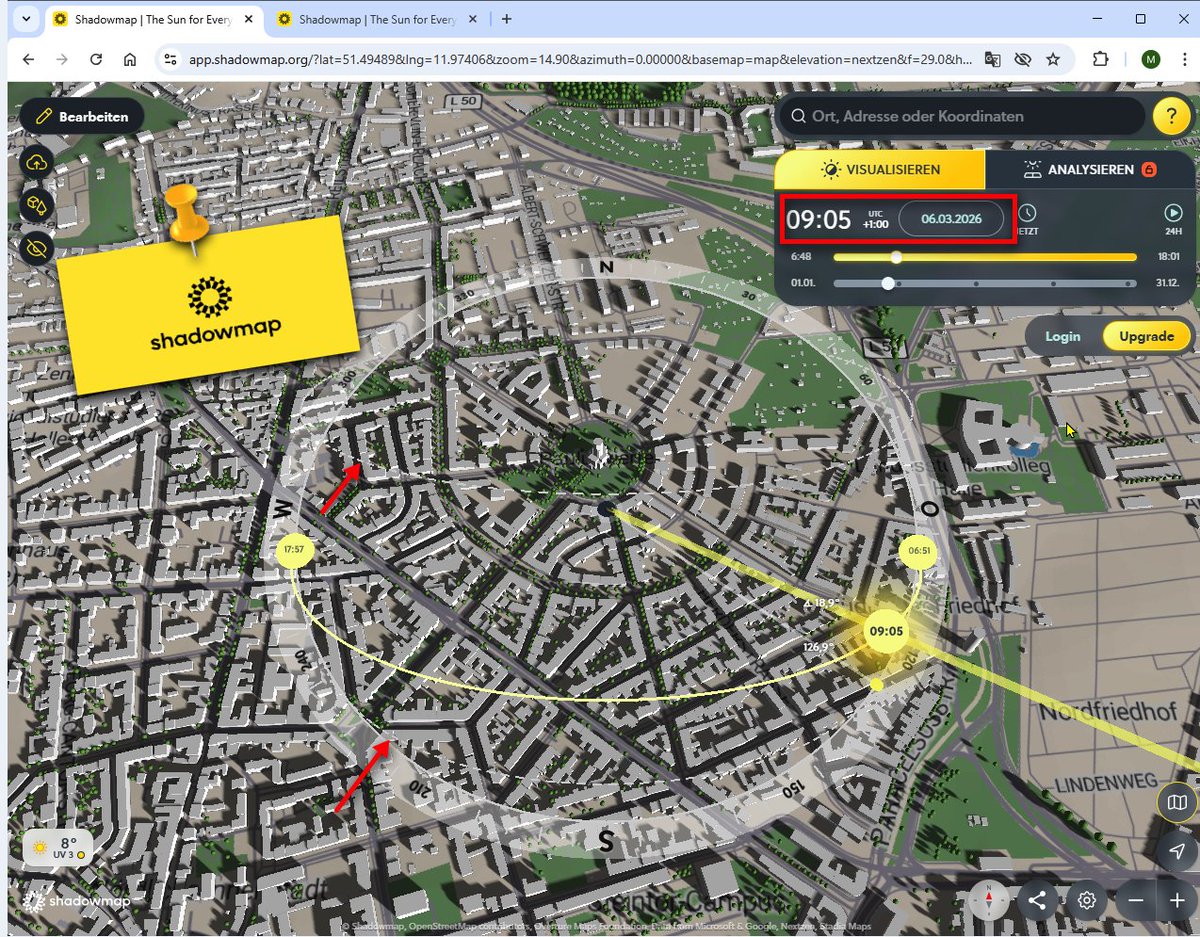Screen dimensions: 1200x937
Task: Click the URL in the address bar
Action: 581,59
